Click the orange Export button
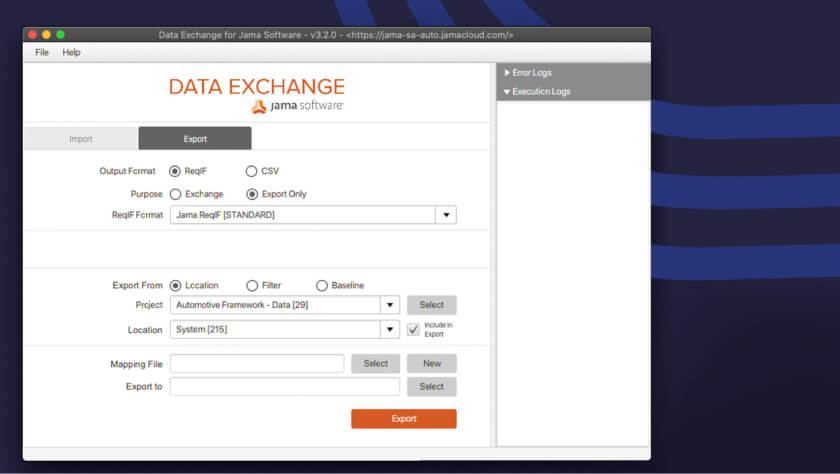The height and width of the screenshot is (474, 840). coord(403,419)
